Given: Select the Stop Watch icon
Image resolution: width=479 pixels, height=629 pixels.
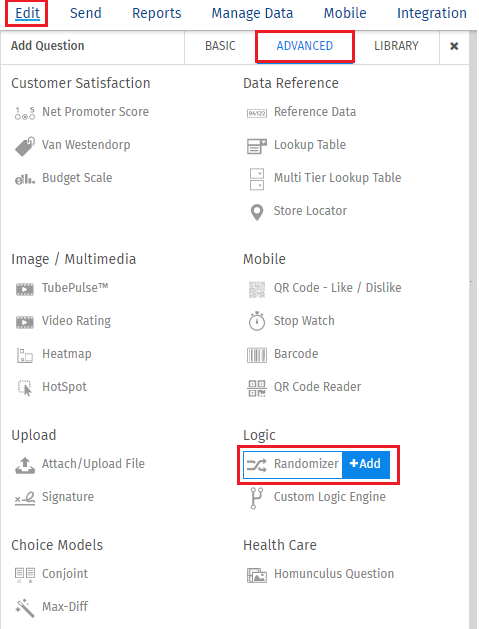Looking at the screenshot, I should click(257, 321).
